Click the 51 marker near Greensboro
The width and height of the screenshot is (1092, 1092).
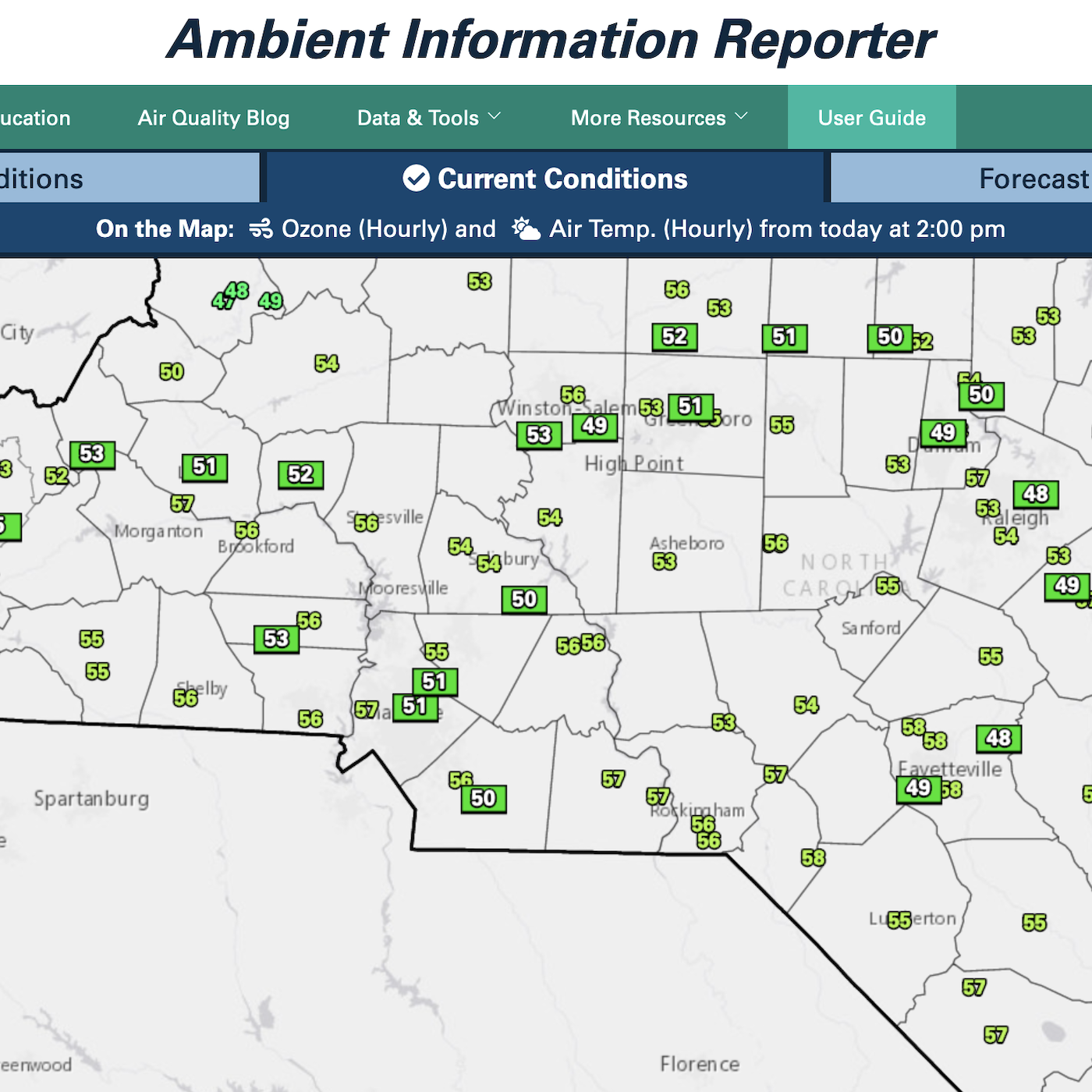pyautogui.click(x=689, y=406)
